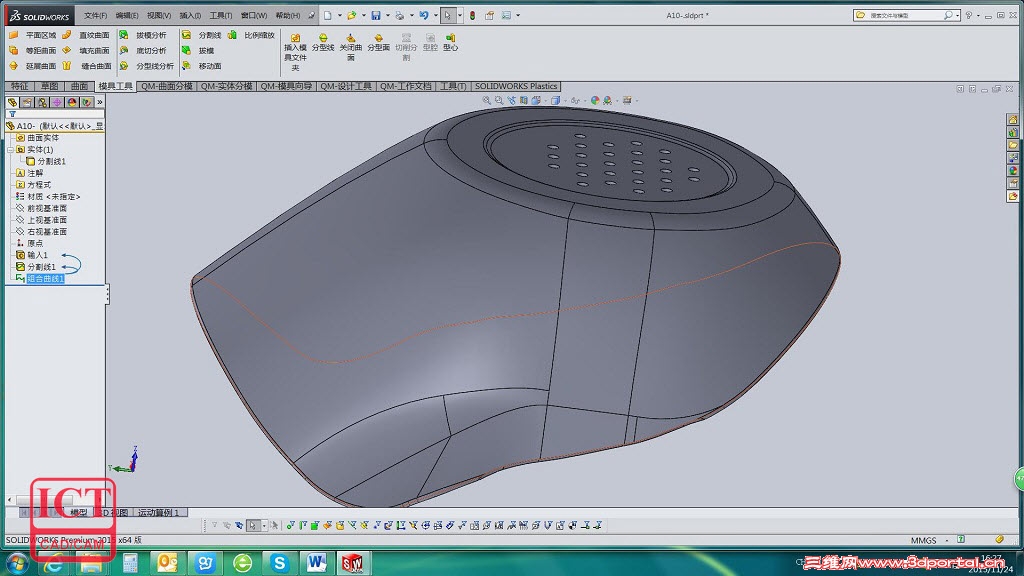Switch to the SOLIDWORKS Plastics tab

click(x=515, y=87)
